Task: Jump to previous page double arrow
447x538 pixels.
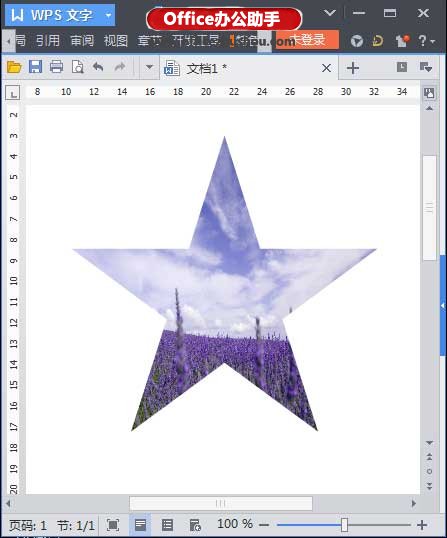Action: click(429, 457)
